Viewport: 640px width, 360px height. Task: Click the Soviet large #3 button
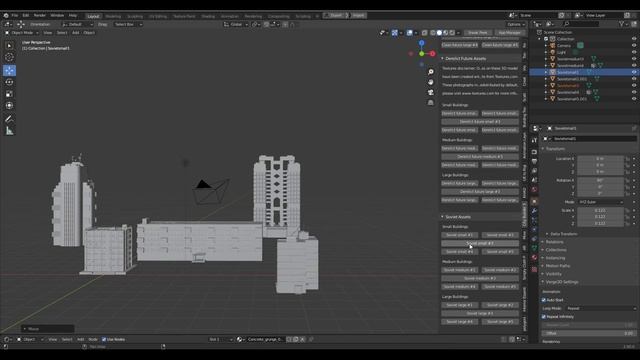click(x=480, y=314)
